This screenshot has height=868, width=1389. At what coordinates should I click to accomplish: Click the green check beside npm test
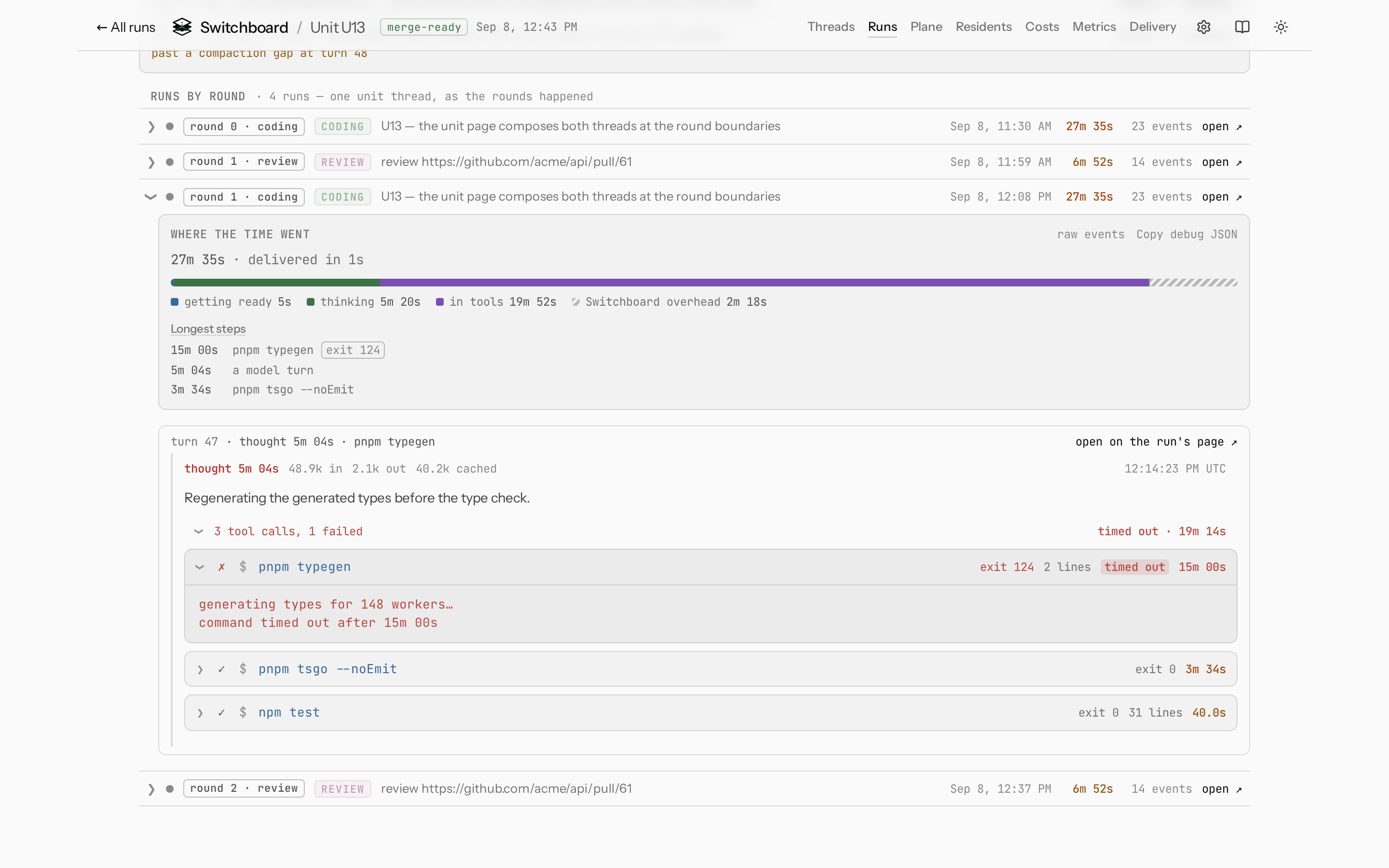click(x=221, y=712)
